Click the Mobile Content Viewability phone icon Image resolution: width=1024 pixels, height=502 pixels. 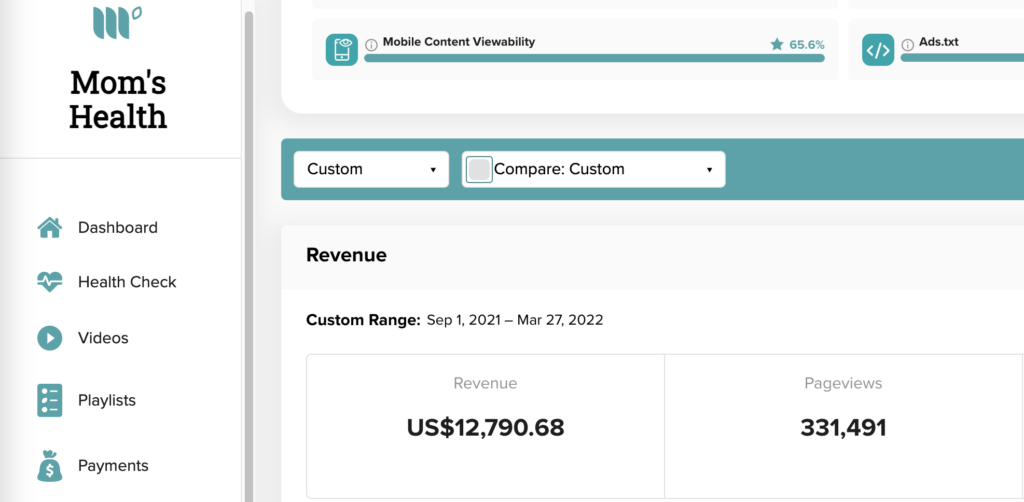tap(342, 50)
